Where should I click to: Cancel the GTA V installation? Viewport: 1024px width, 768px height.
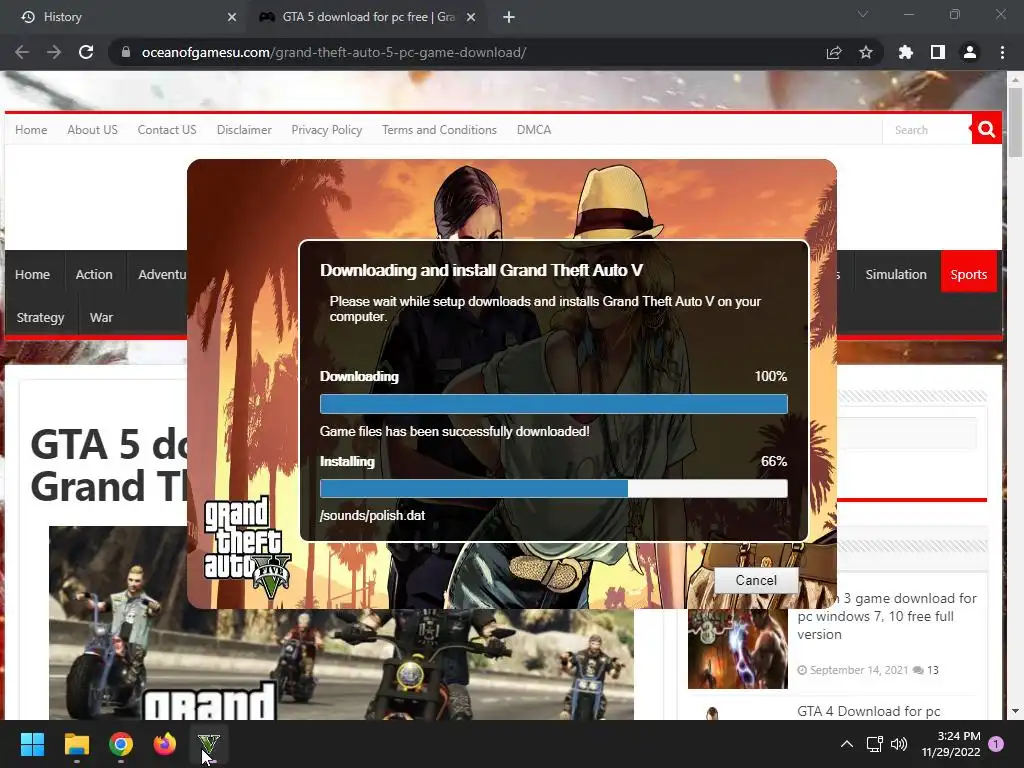(x=756, y=580)
